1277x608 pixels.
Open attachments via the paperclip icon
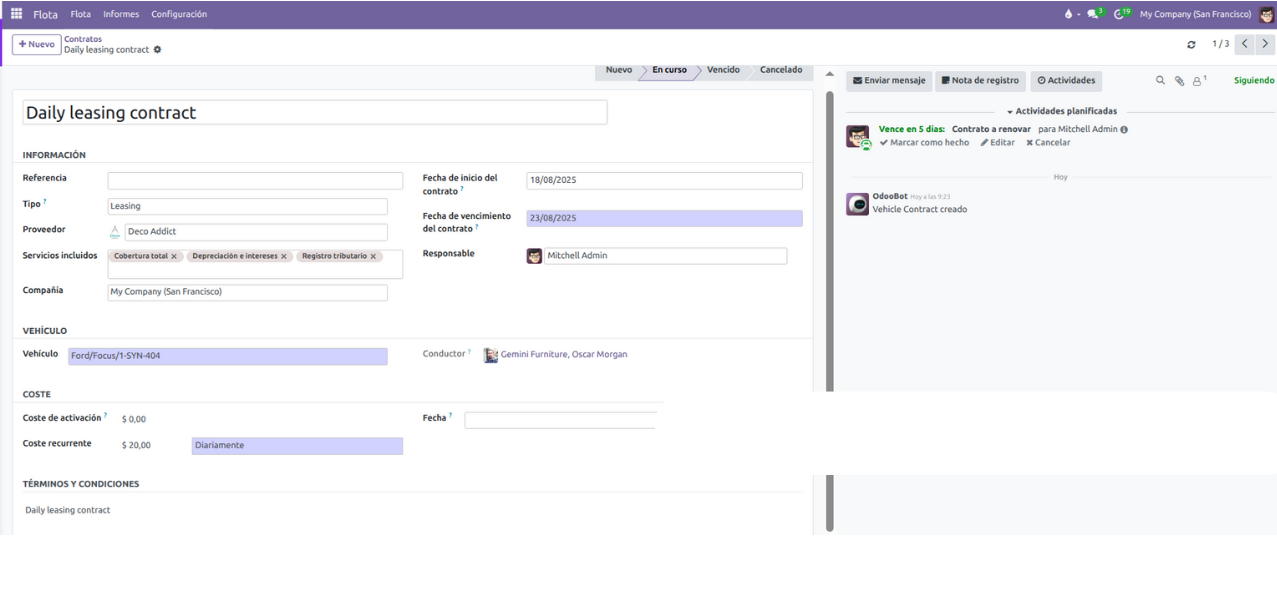tap(1179, 81)
